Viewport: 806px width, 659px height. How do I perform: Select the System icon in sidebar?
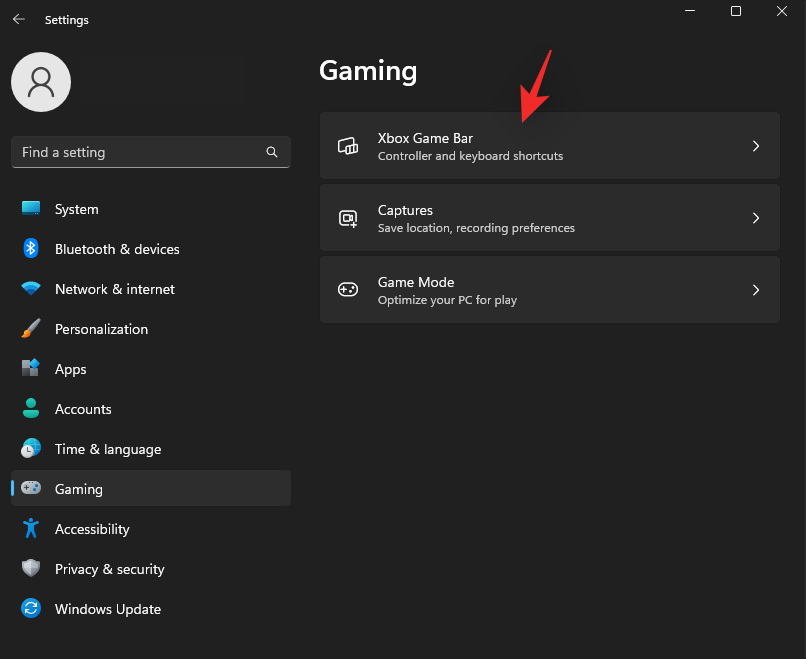[30, 209]
